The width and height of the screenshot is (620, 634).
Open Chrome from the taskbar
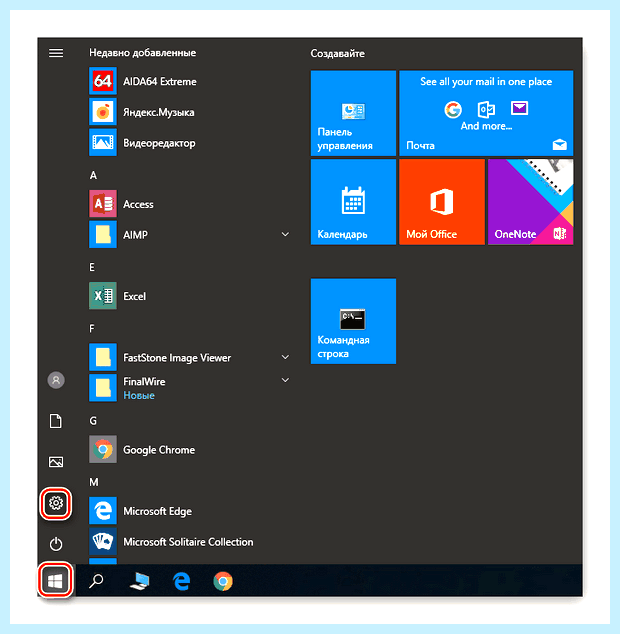pos(223,581)
